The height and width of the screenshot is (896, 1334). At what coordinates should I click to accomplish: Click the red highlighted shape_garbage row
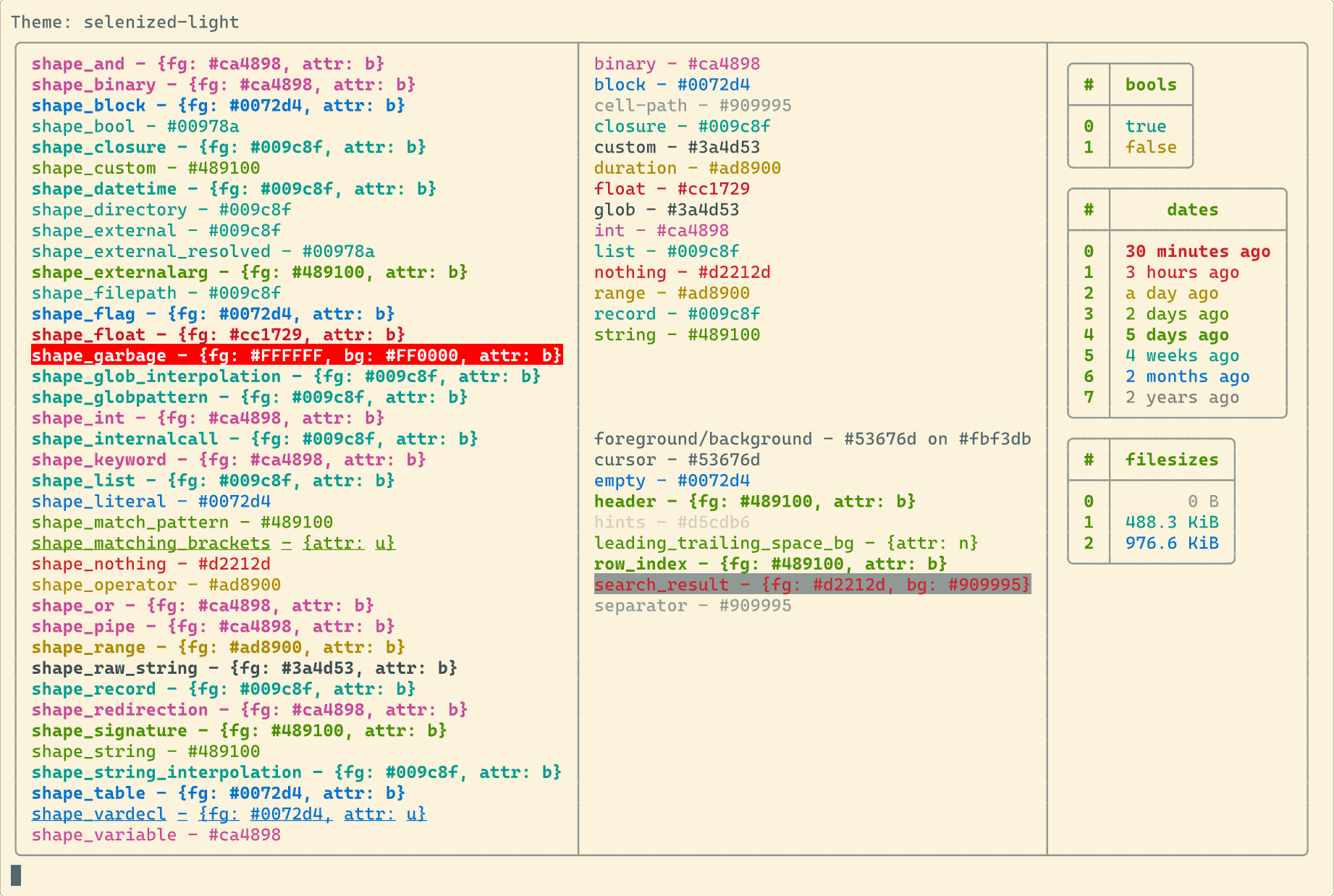[297, 355]
